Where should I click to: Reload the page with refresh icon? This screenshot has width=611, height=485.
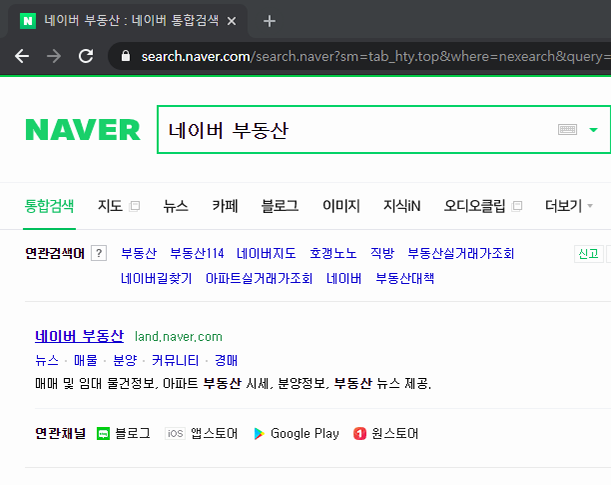point(86,56)
